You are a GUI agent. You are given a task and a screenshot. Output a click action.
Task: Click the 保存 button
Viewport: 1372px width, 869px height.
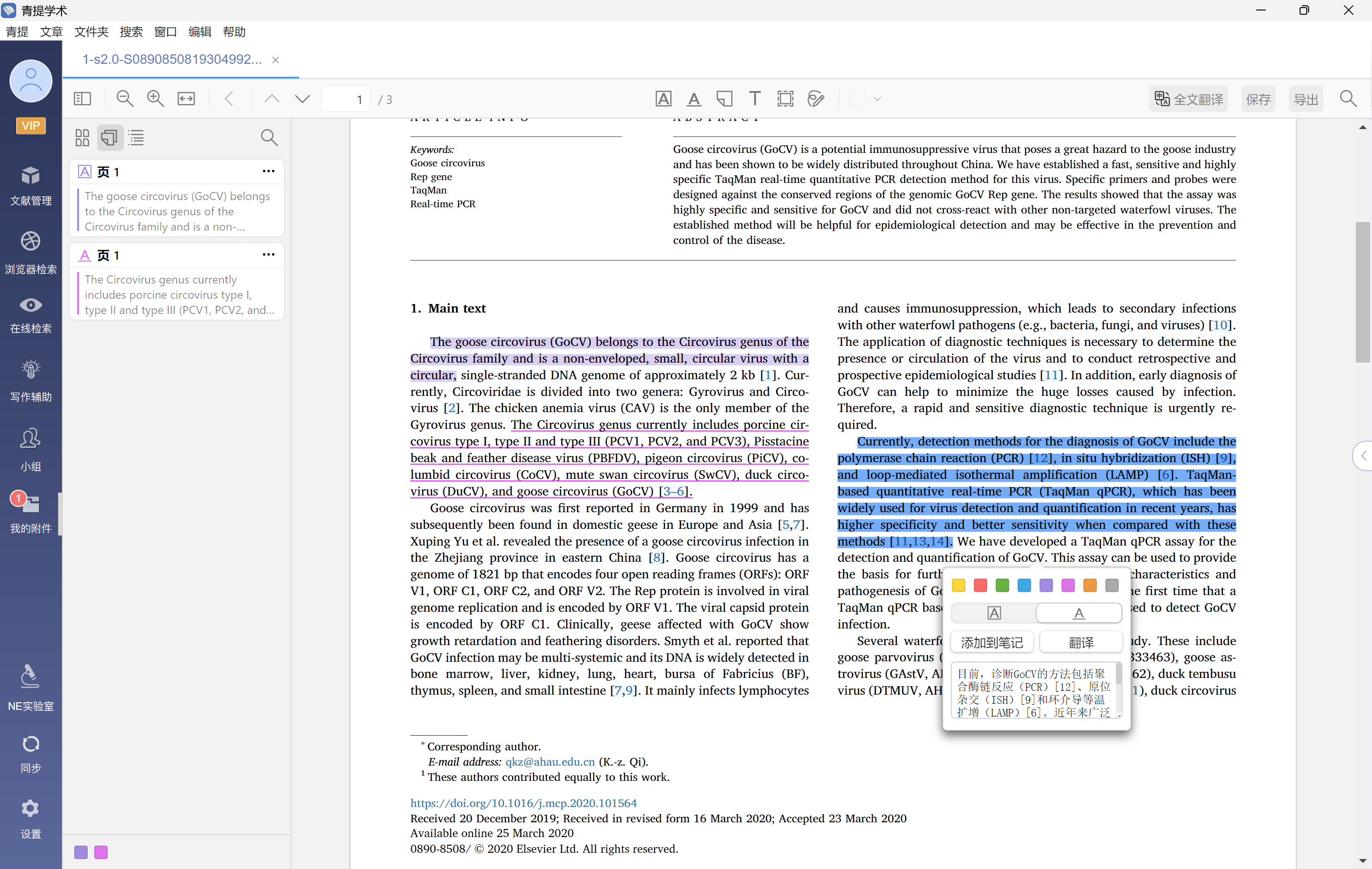click(x=1258, y=99)
